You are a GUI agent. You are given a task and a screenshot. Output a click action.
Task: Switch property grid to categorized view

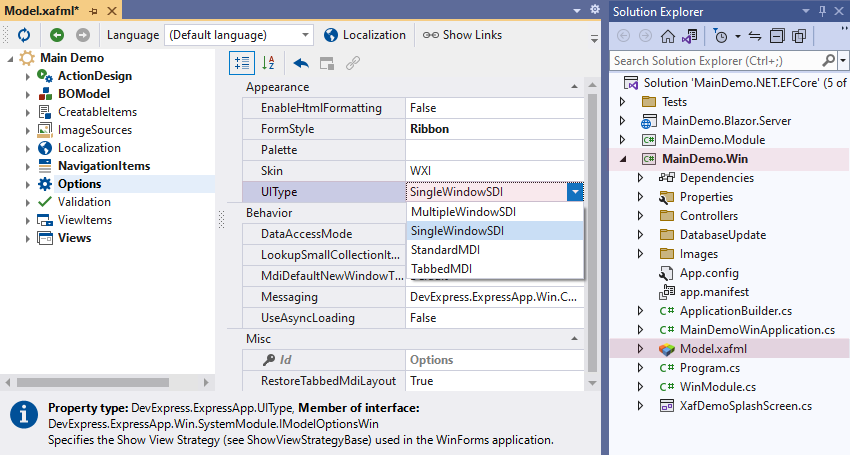[242, 63]
